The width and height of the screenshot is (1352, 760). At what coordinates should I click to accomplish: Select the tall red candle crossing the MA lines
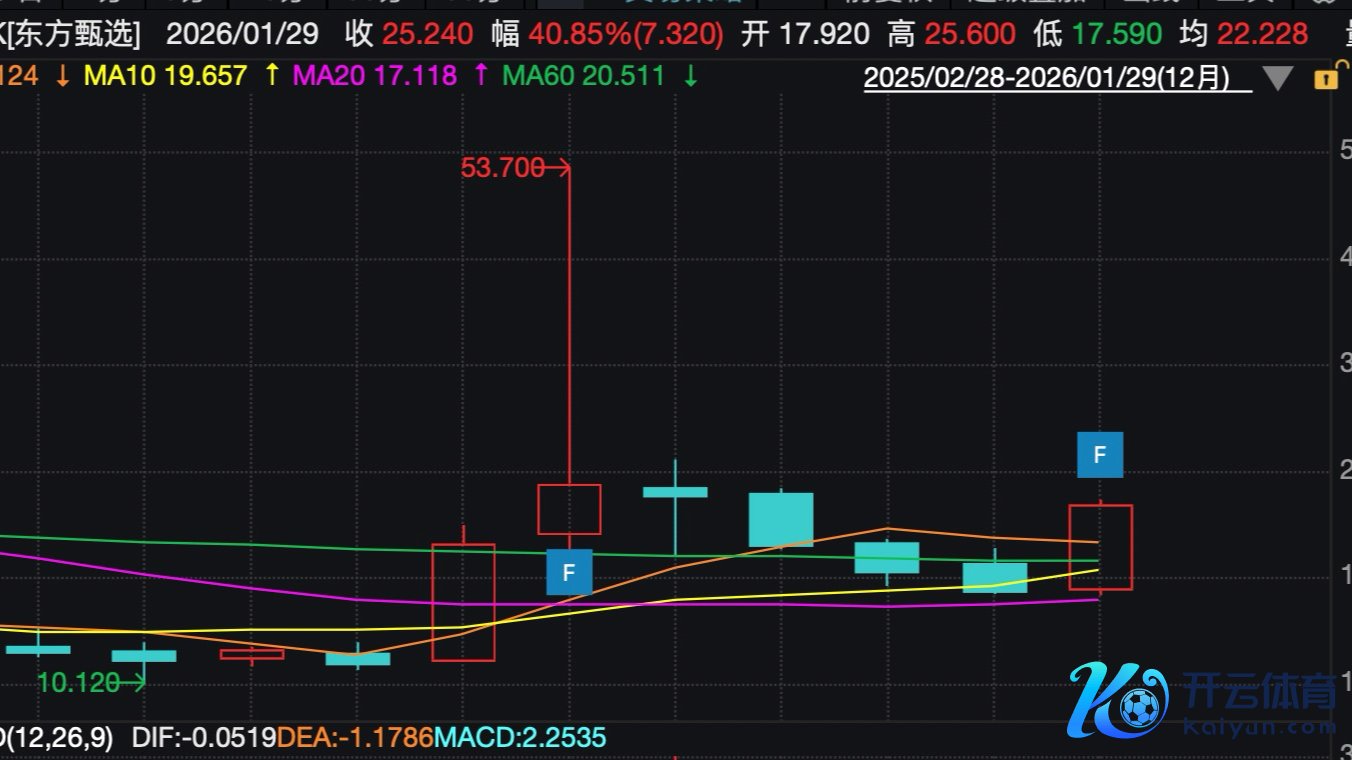click(463, 602)
